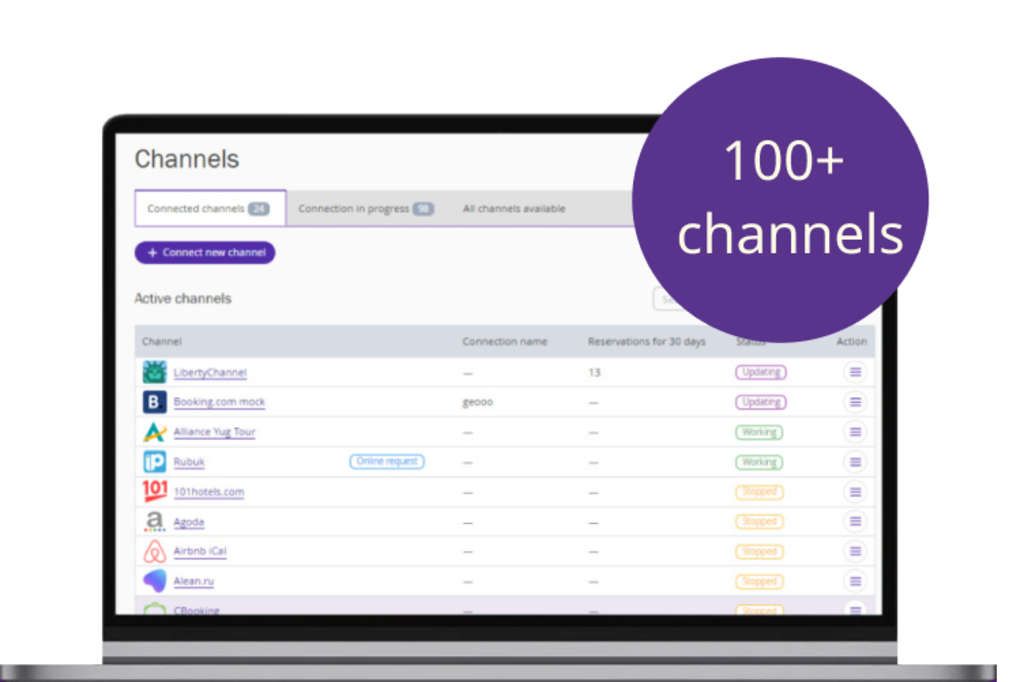The height and width of the screenshot is (682, 1024).
Task: Click the Connect new channel button
Action: pyautogui.click(x=204, y=252)
